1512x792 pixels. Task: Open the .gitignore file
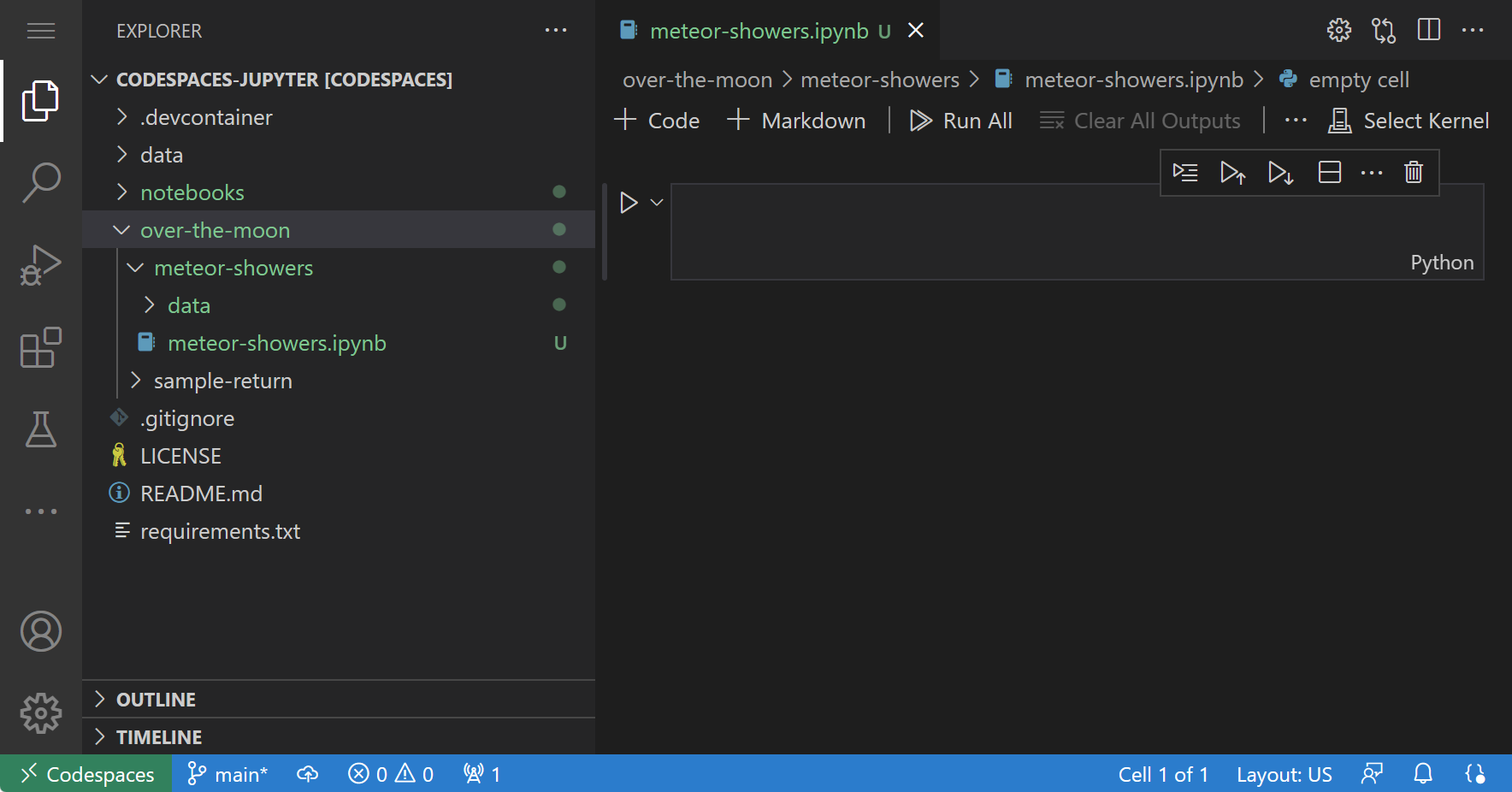point(339,418)
